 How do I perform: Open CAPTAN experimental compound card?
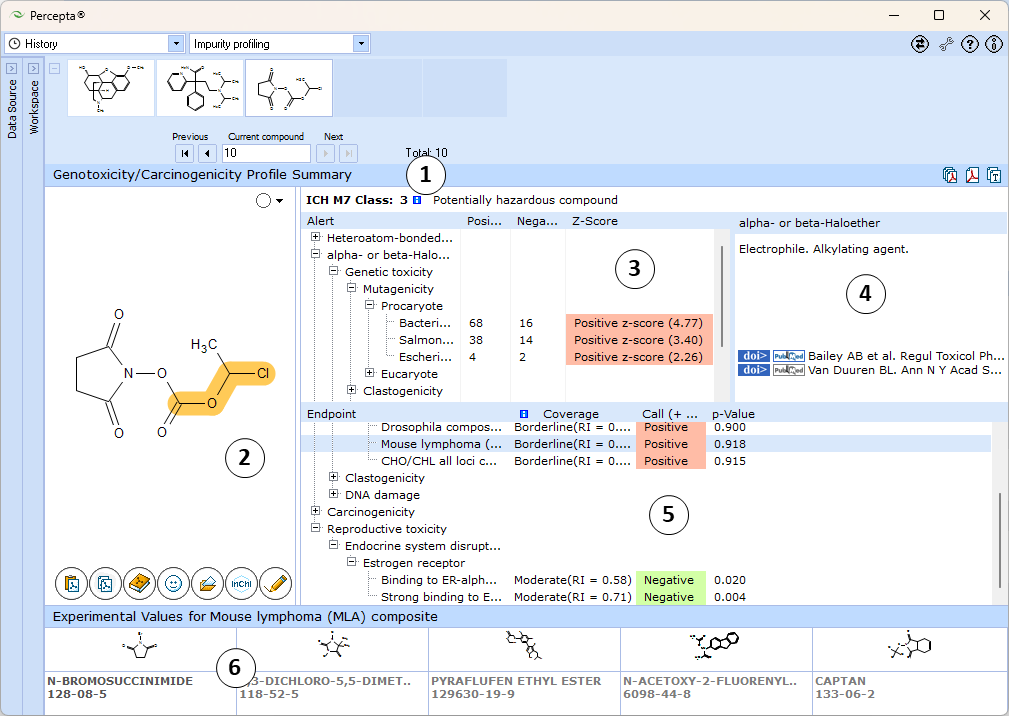coord(909,670)
